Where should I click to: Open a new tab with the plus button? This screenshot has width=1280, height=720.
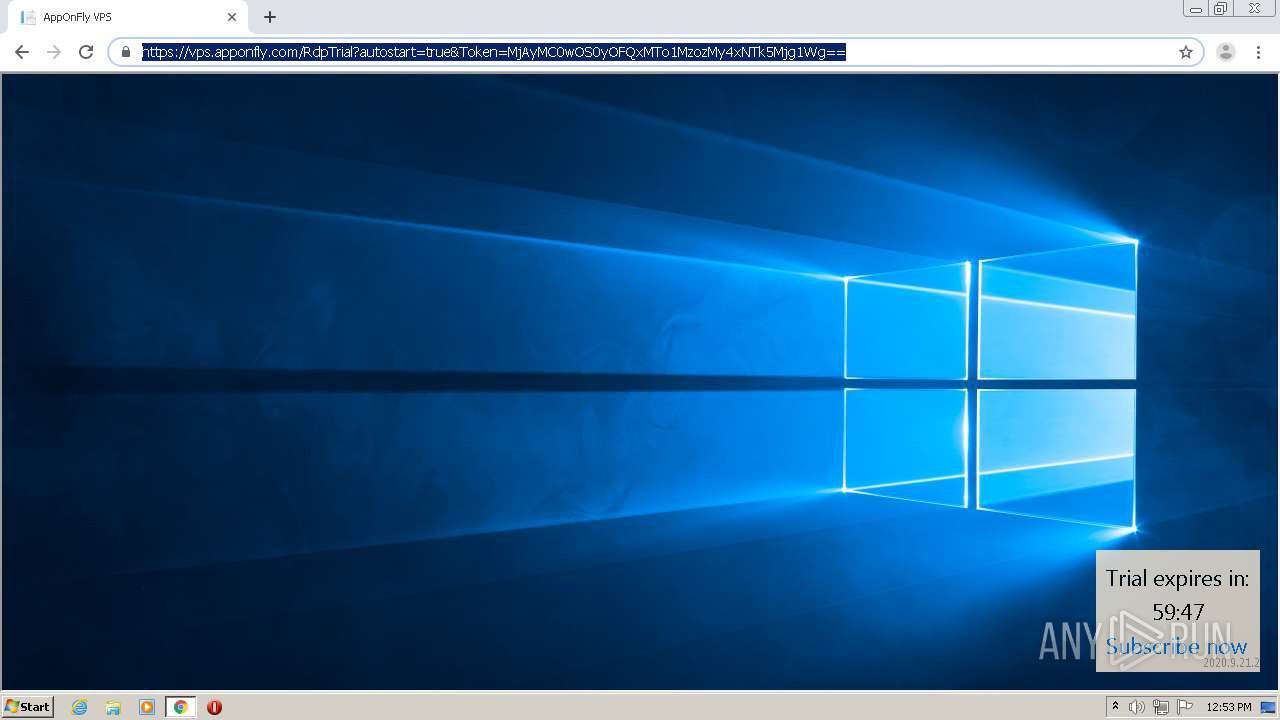[x=269, y=17]
